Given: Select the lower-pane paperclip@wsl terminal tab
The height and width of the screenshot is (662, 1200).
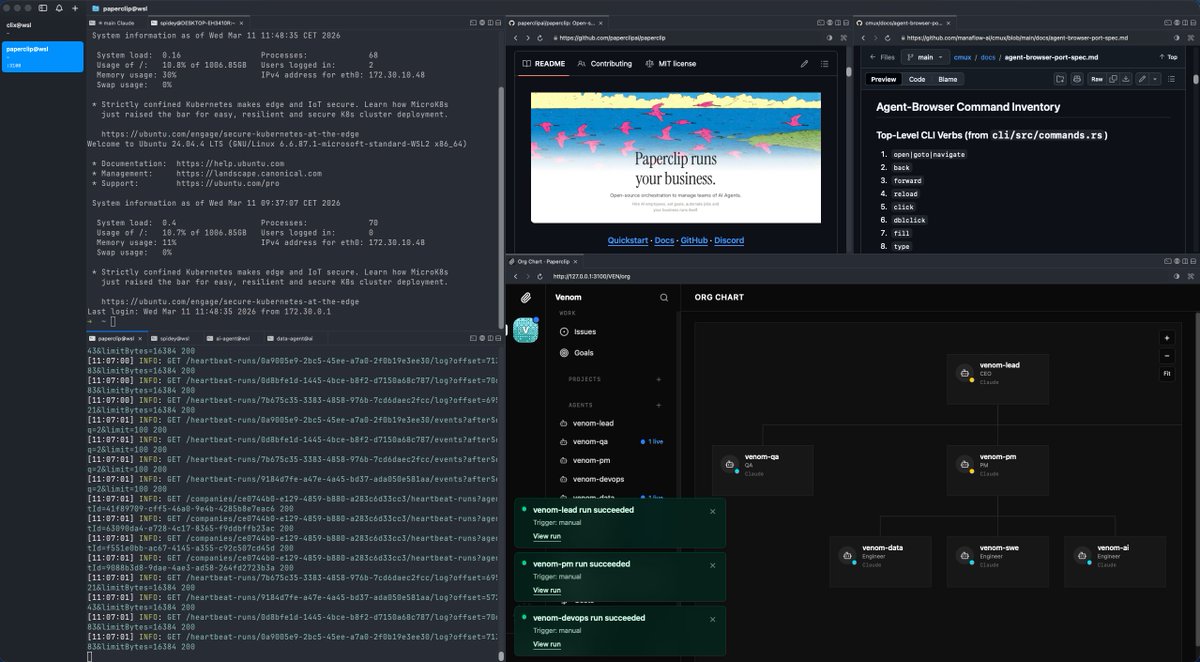Looking at the screenshot, I should [116, 338].
